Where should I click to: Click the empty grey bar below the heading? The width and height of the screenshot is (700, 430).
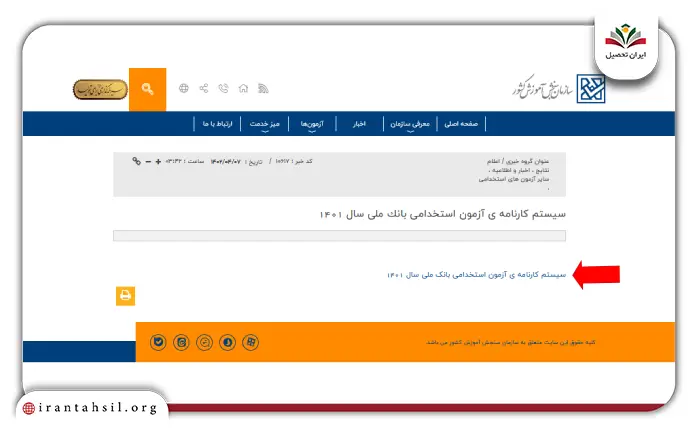339,236
